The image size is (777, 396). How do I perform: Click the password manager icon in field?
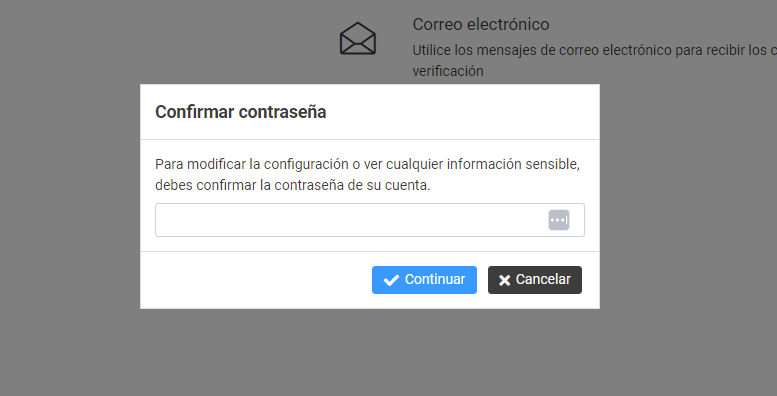pyautogui.click(x=558, y=220)
